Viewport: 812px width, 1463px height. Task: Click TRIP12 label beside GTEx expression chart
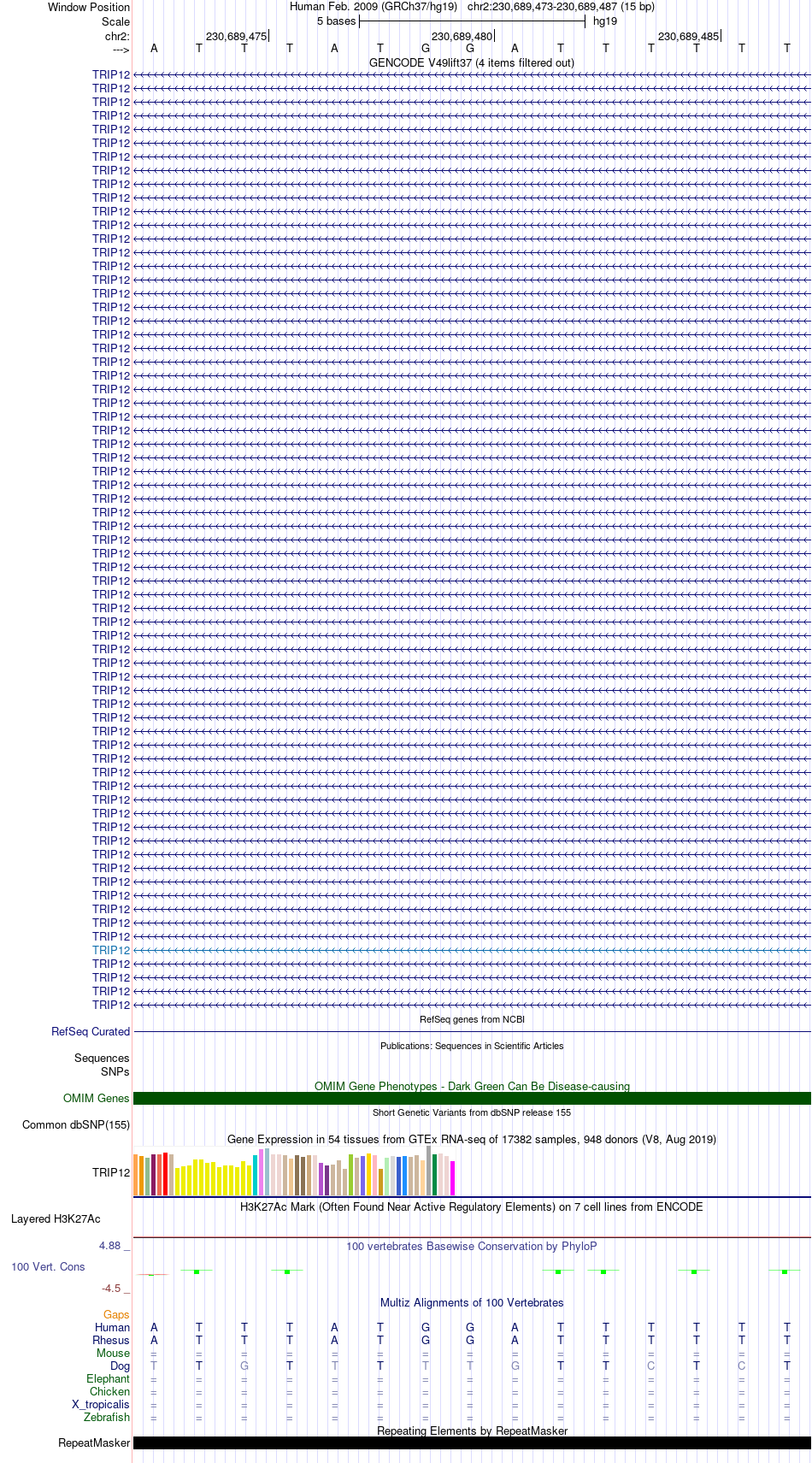click(x=111, y=1172)
